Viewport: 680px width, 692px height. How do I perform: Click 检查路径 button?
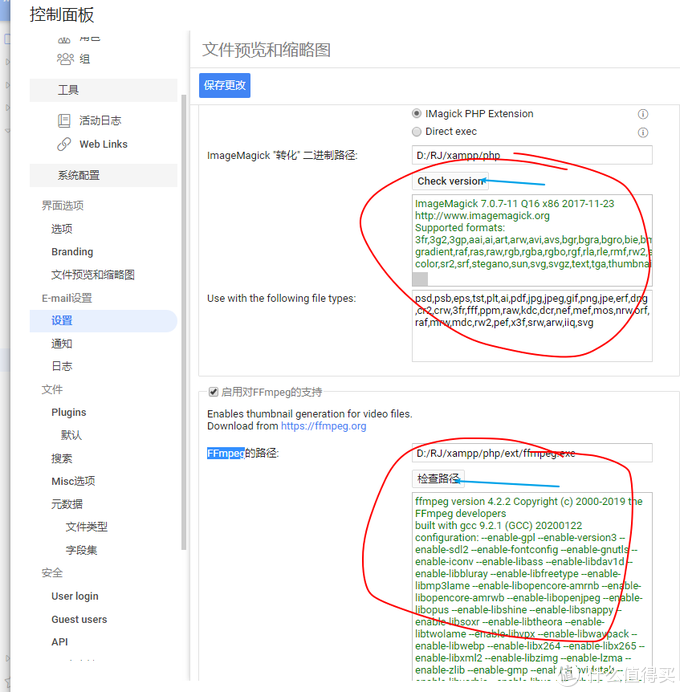[438, 478]
